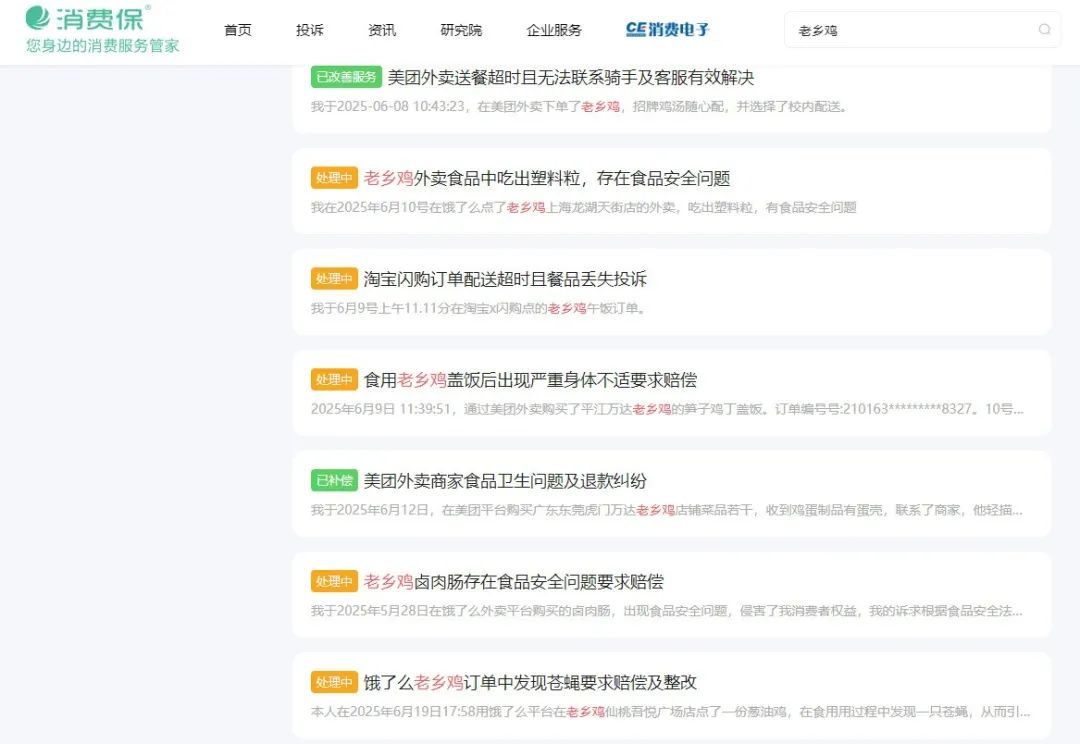Click the summary starting 我于6月9号上午11.11分
The height and width of the screenshot is (744, 1080).
479,308
